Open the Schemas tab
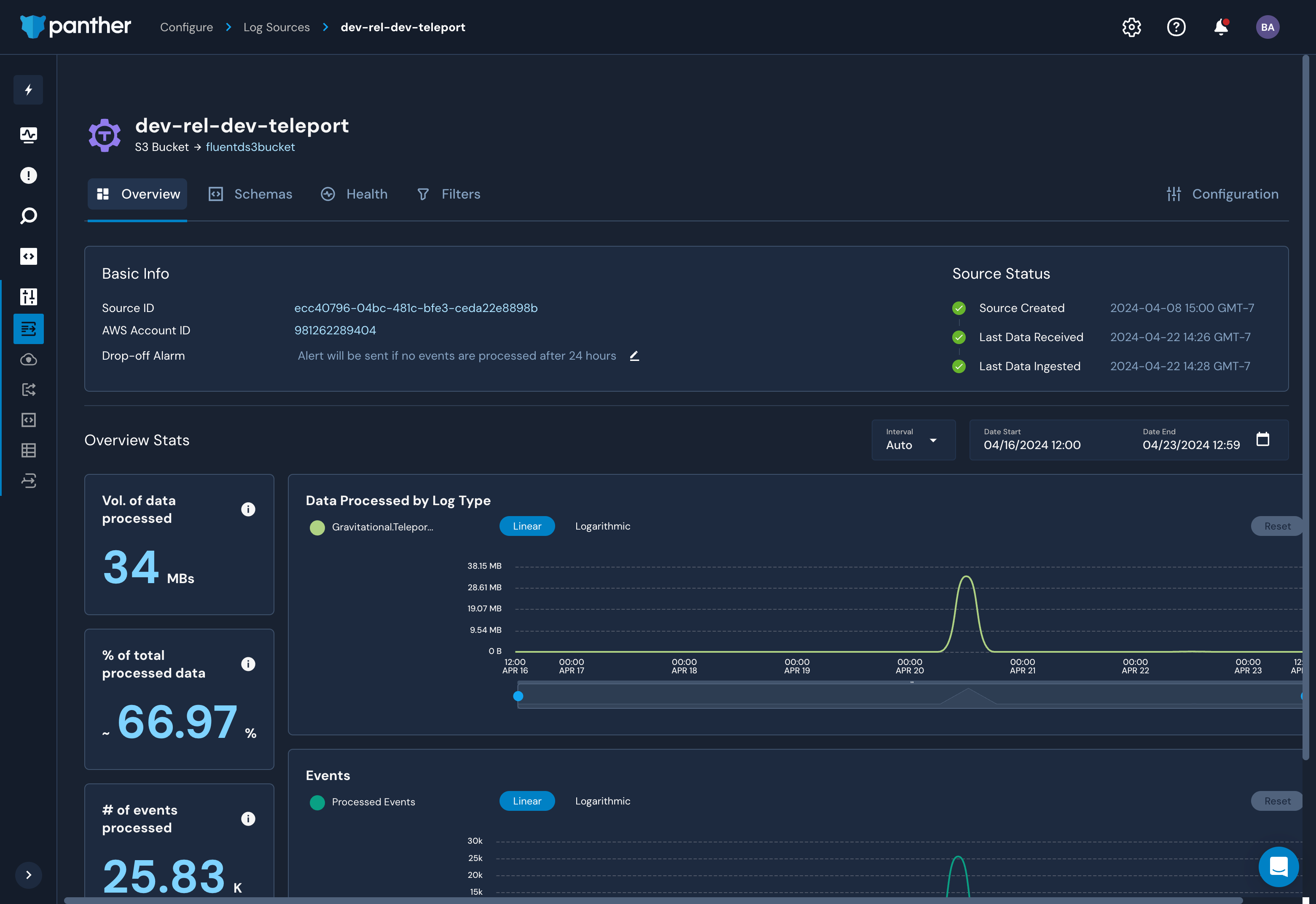Screen dimensions: 1316x904 (x=263, y=194)
